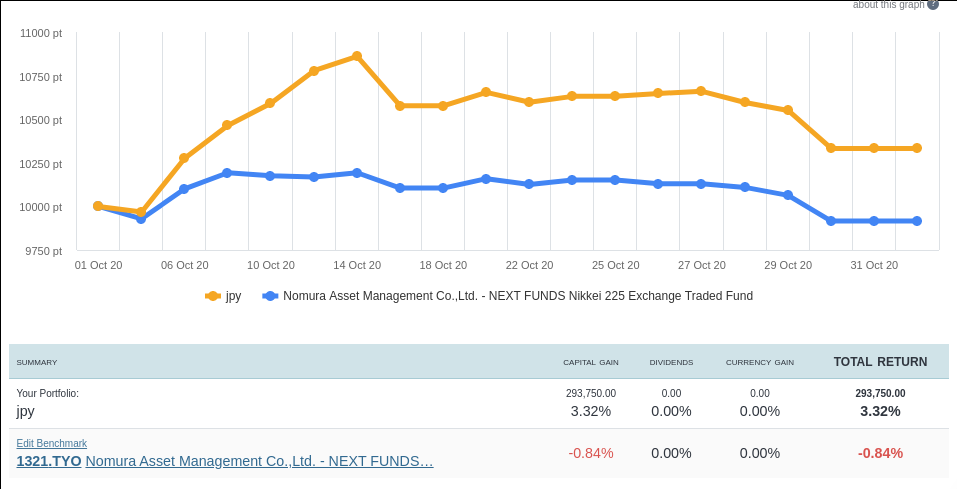Click the 14 Oct 20 x-axis label
The height and width of the screenshot is (489, 957).
pyautogui.click(x=357, y=265)
